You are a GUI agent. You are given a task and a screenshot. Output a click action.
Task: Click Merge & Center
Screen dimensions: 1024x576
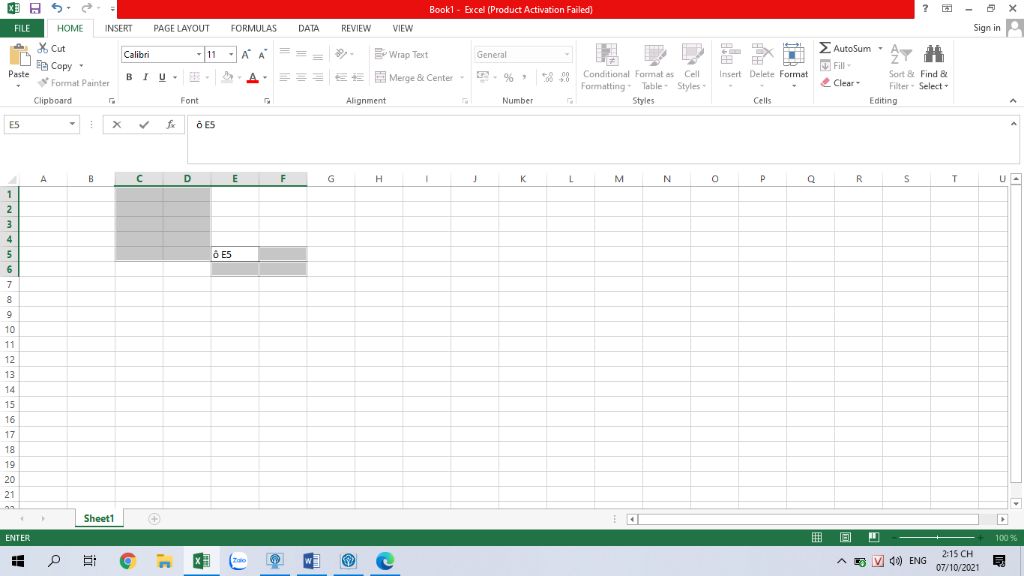[414, 77]
